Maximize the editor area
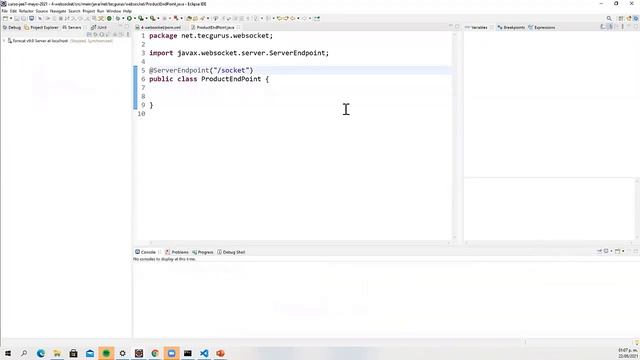This screenshot has height=360, width=640. (457, 27)
